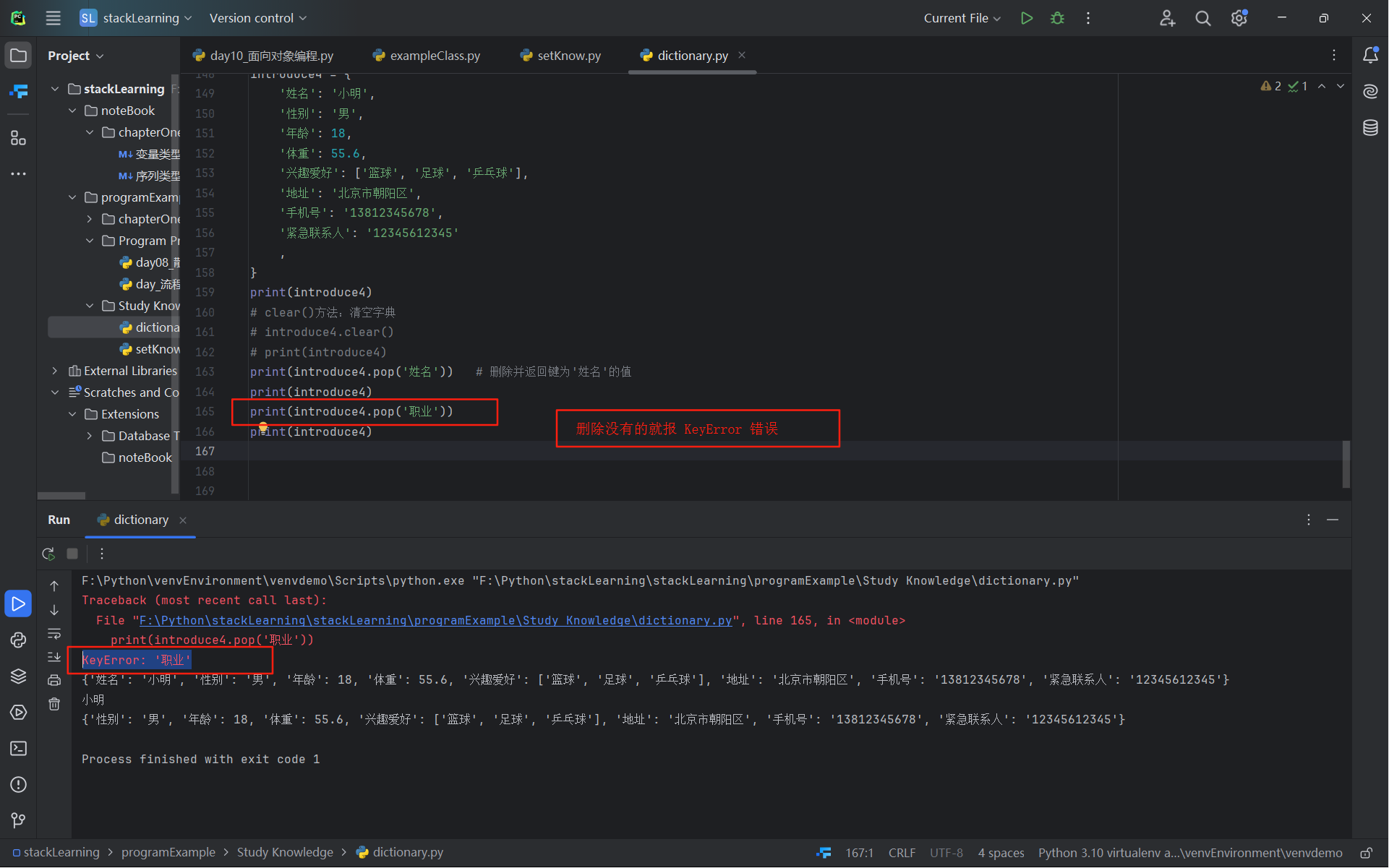The image size is (1389, 868).
Task: Toggle soft-wrap in run console
Action: click(x=54, y=634)
